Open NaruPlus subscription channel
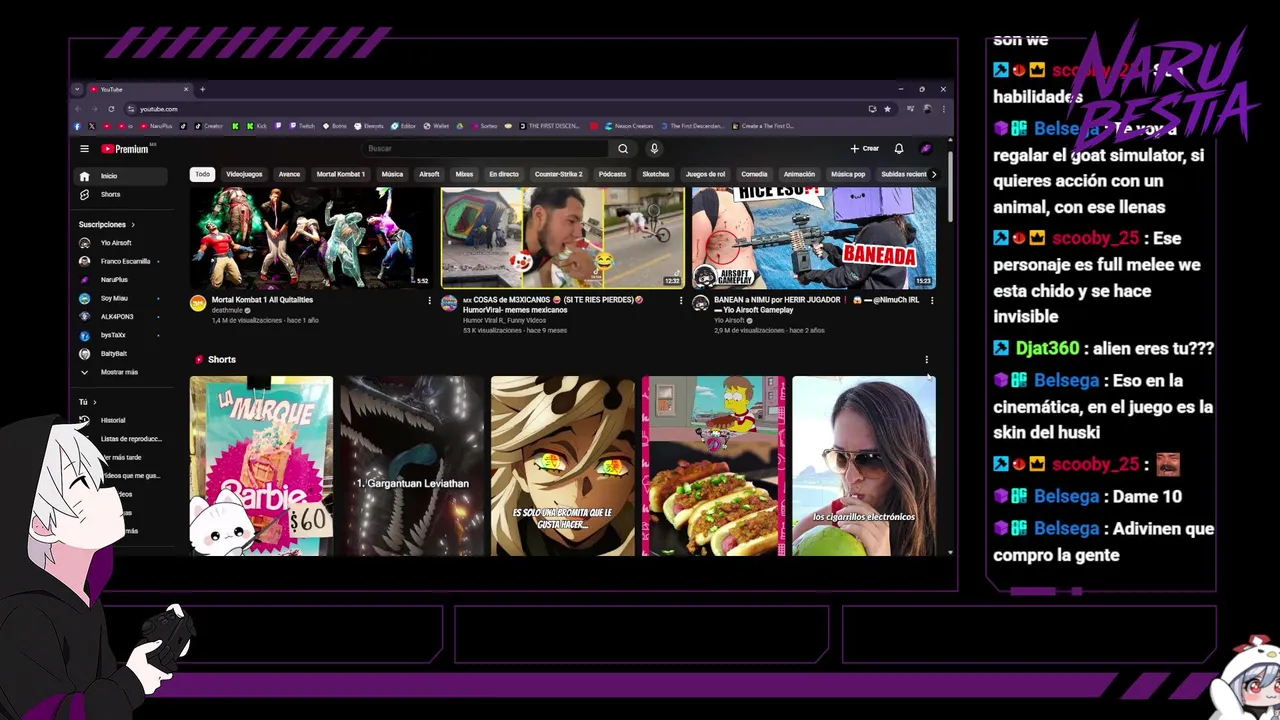1280x720 pixels. click(122, 280)
